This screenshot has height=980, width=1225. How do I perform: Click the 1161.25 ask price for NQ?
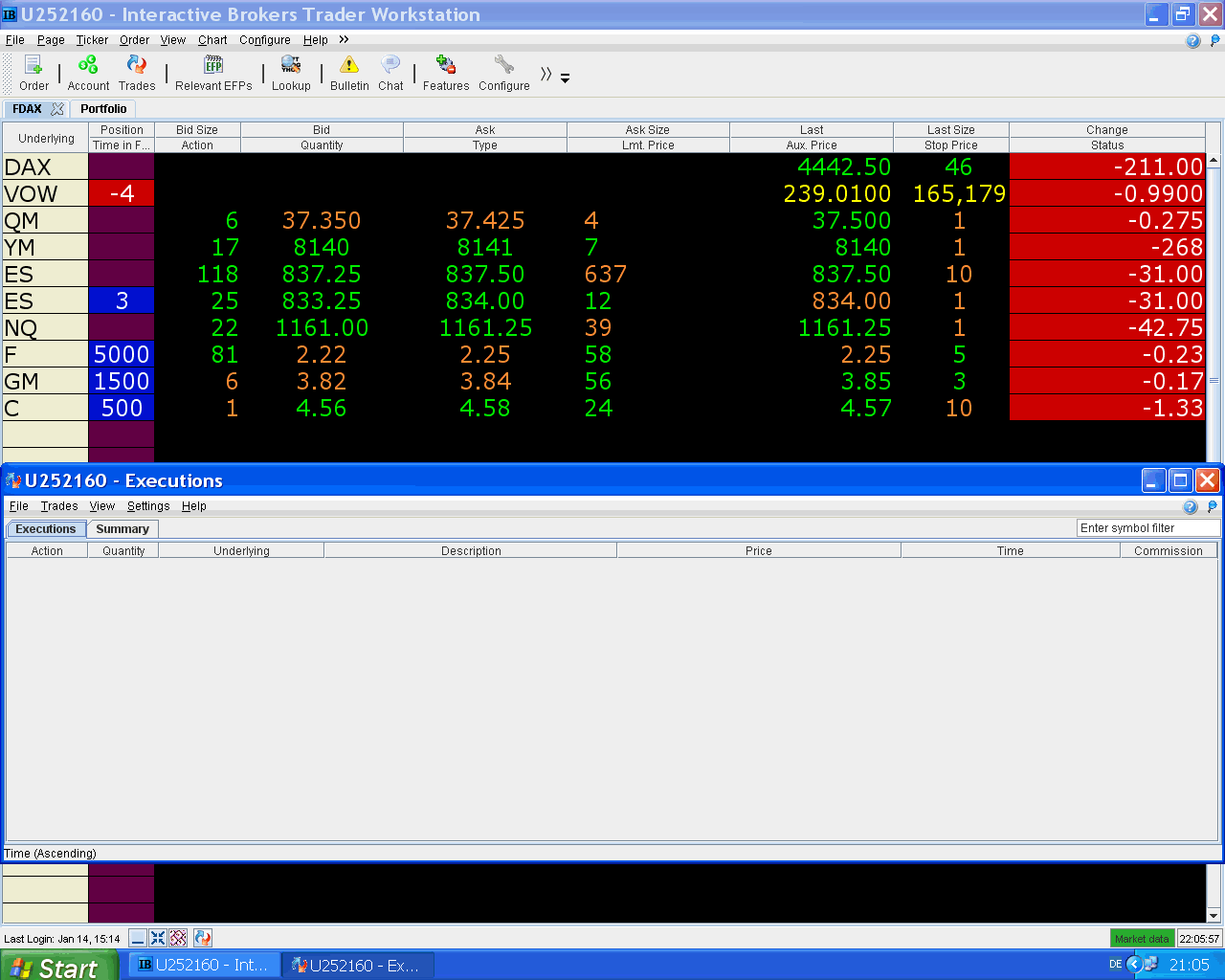[485, 327]
